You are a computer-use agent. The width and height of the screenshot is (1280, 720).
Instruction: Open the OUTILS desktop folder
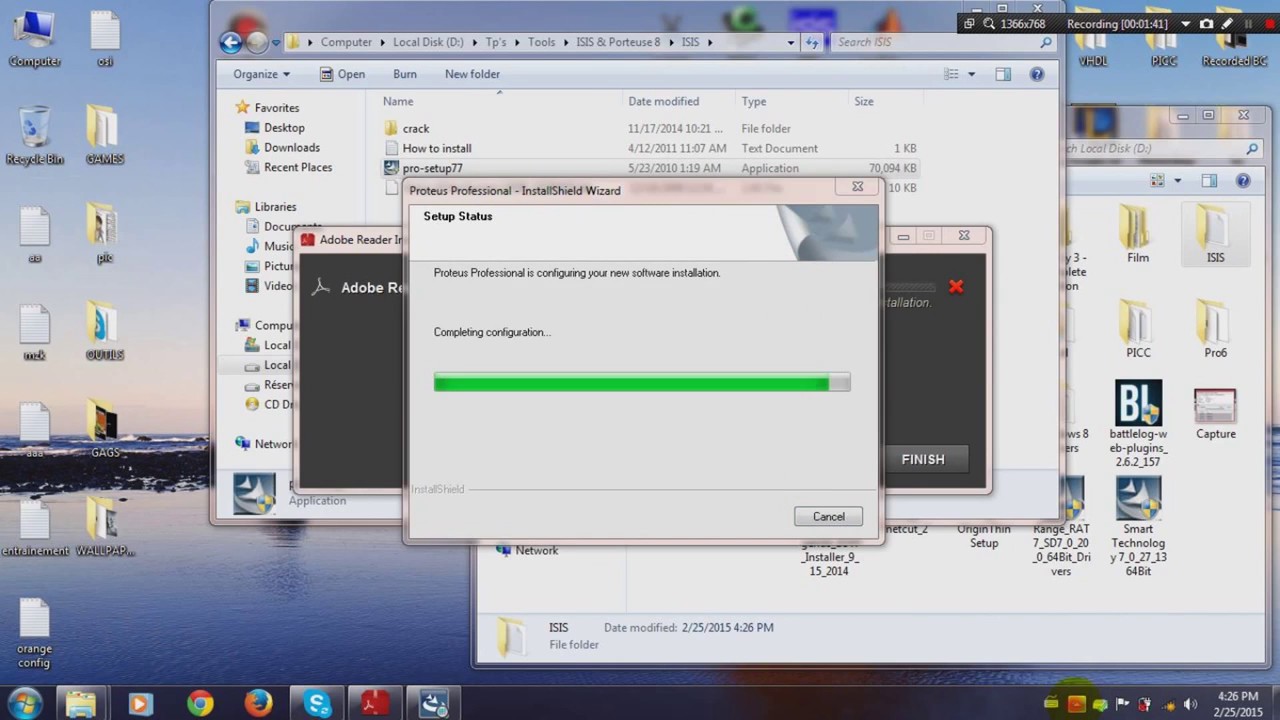(x=104, y=330)
